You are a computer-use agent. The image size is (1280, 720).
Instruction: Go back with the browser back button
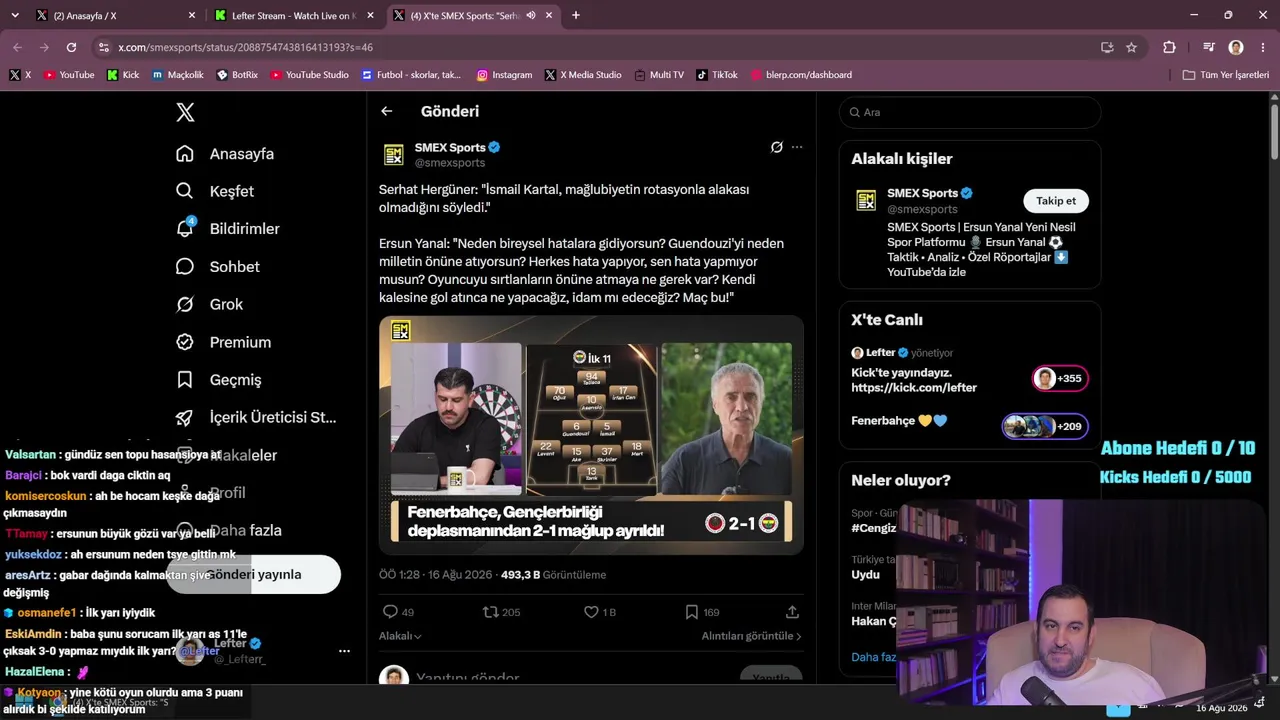pos(18,47)
